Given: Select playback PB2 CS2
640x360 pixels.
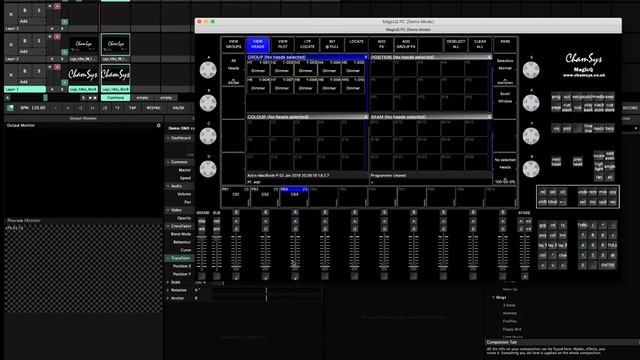Looking at the screenshot, I should click(265, 197).
